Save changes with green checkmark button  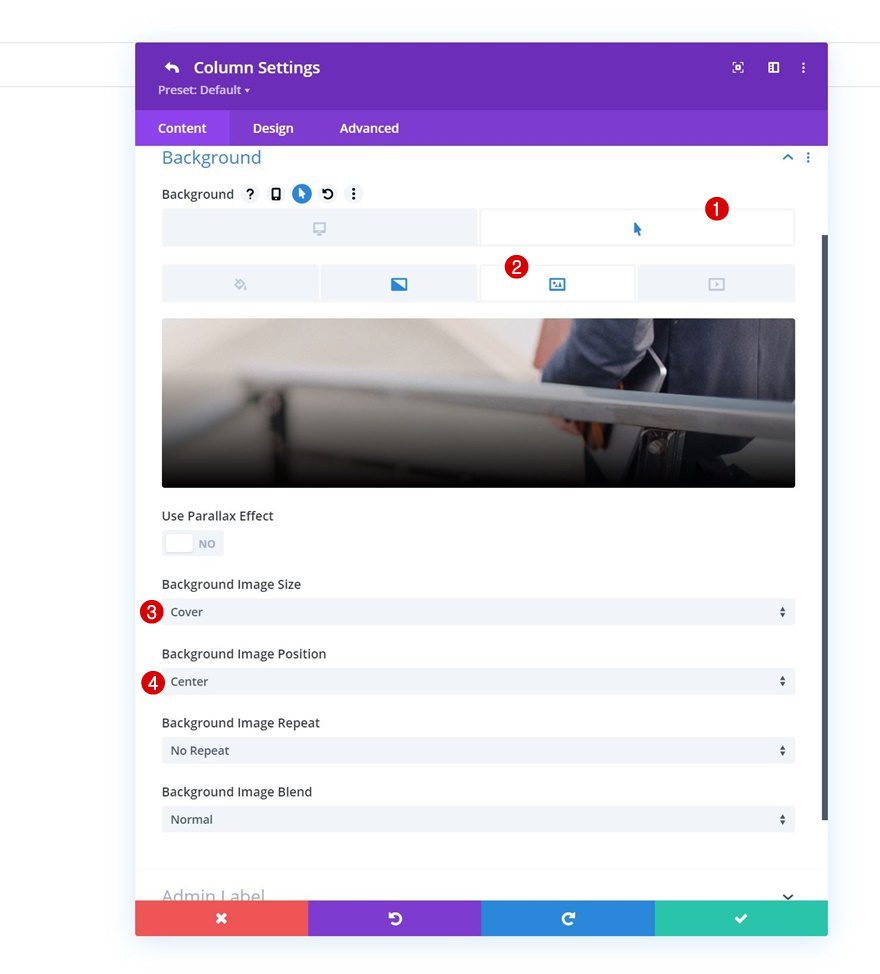tap(740, 918)
